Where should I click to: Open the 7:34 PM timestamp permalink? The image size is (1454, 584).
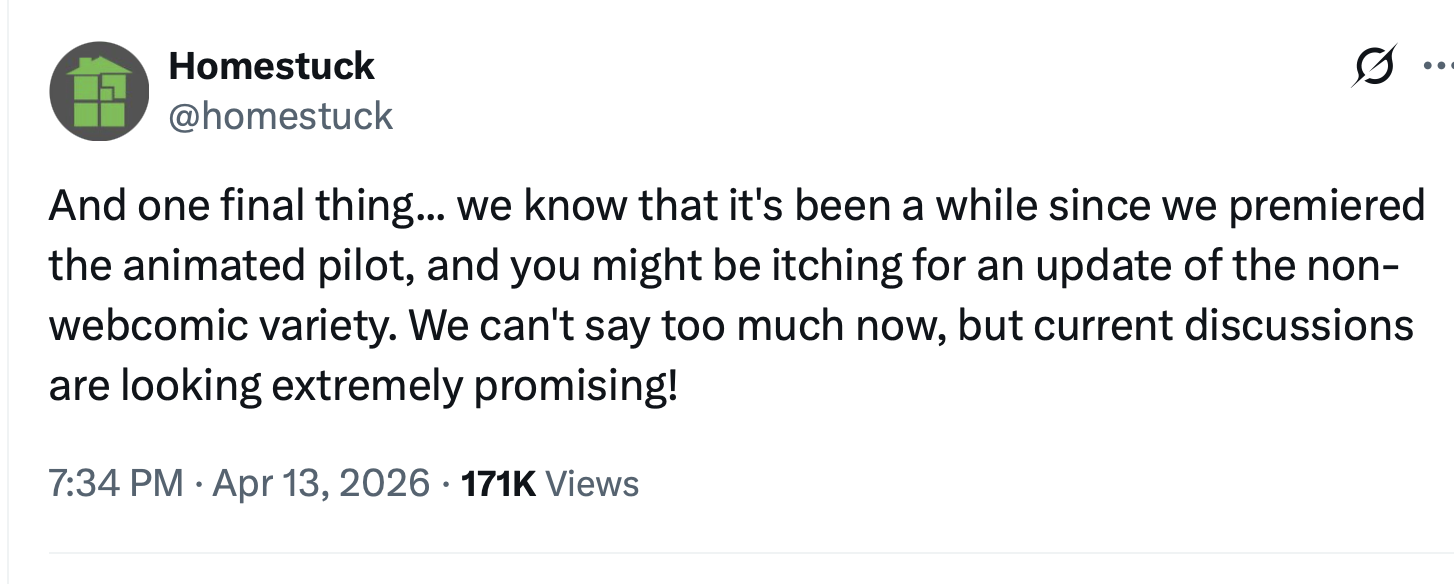[x=116, y=484]
